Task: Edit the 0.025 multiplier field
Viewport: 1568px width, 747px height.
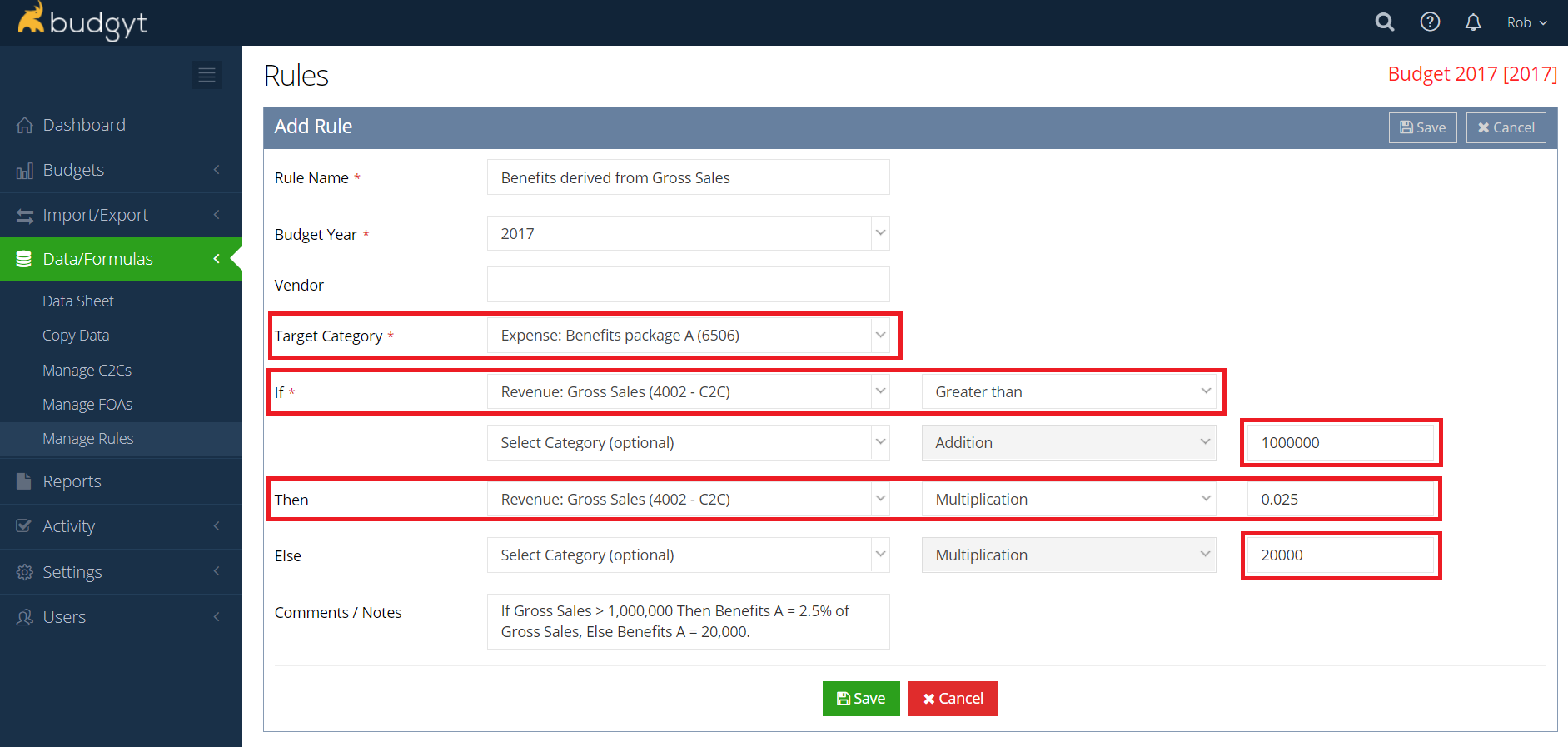Action: [1341, 499]
